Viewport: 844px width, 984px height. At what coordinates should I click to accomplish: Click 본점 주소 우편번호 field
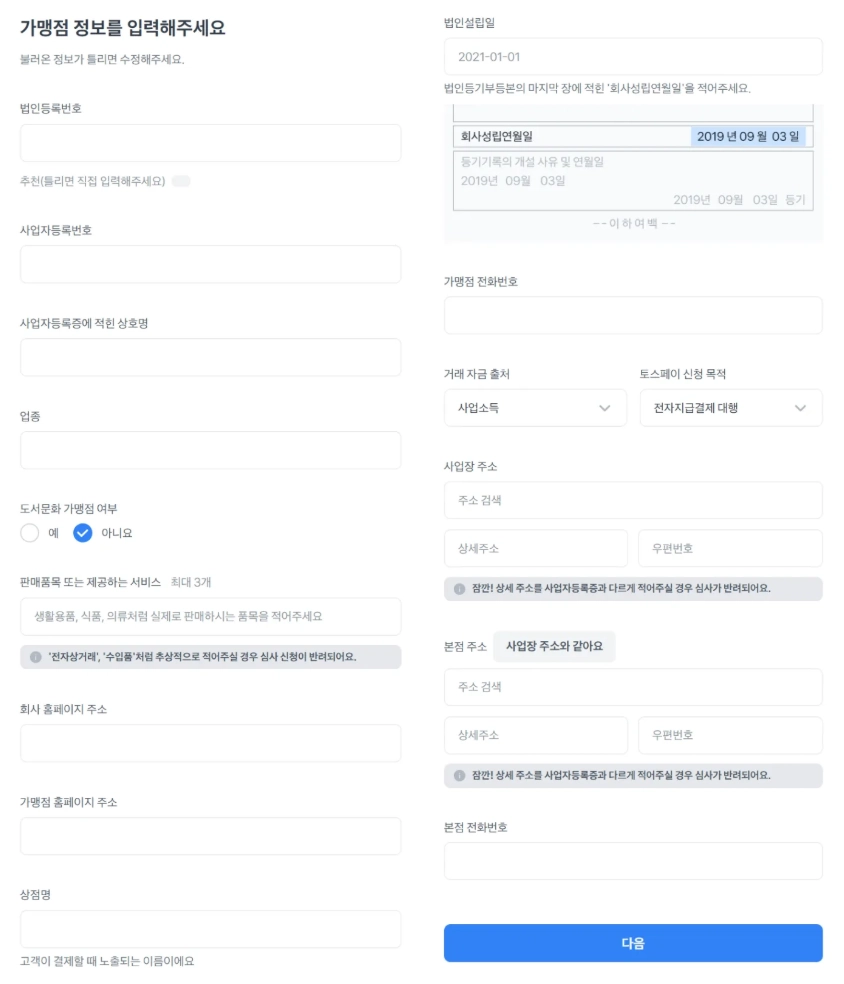730,735
